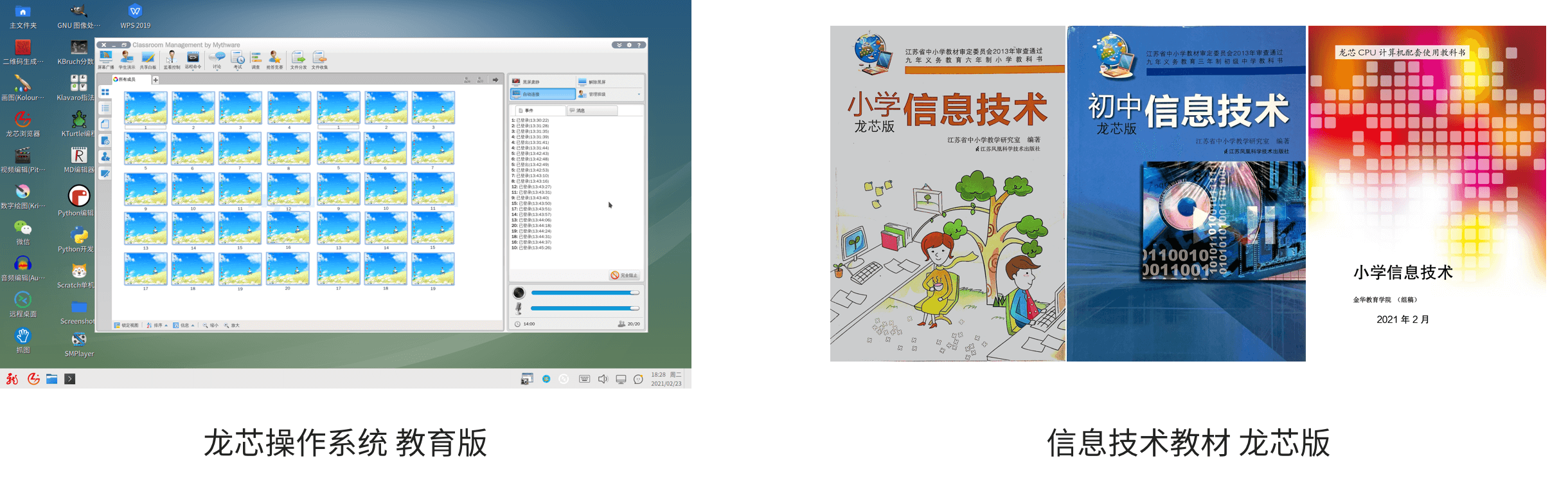This screenshot has width=1568, height=503.
Task: Select student thumbnail number 20
Action: 288,269
